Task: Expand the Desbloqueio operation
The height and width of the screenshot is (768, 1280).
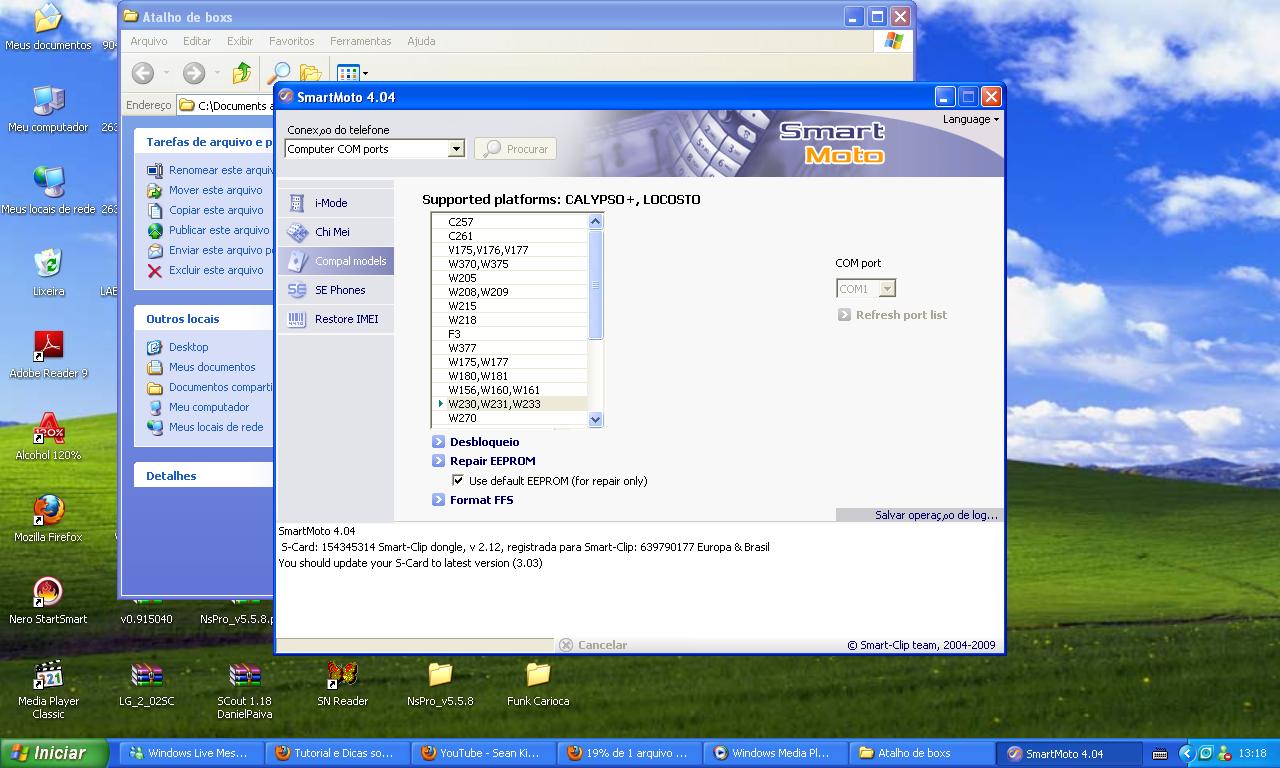Action: pyautogui.click(x=476, y=442)
